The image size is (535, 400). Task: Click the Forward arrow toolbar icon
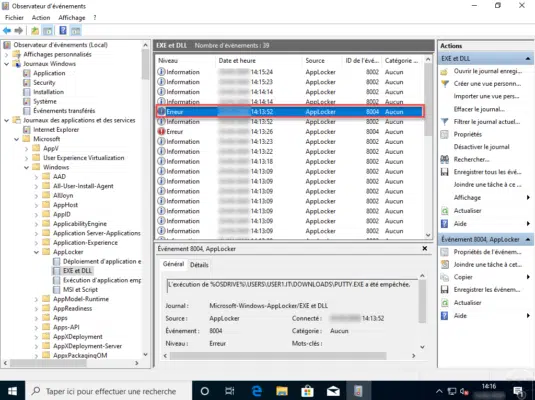pyautogui.click(x=19, y=31)
